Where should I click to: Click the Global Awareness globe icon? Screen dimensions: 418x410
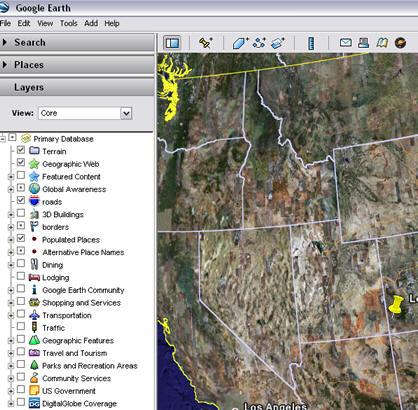click(34, 189)
